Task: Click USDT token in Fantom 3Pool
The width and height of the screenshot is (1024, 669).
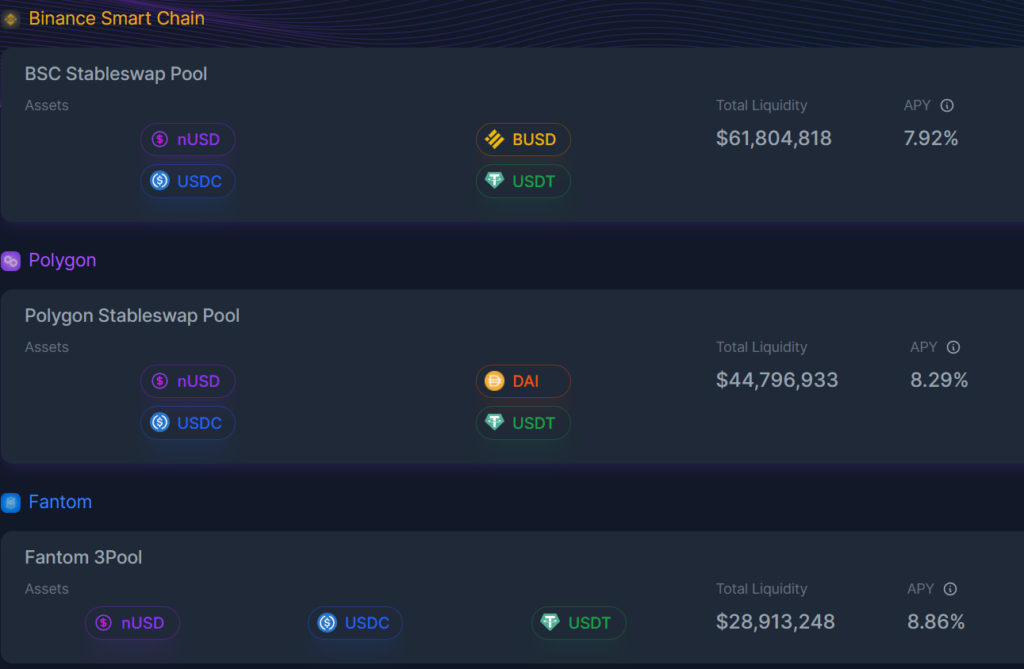Action: [579, 623]
